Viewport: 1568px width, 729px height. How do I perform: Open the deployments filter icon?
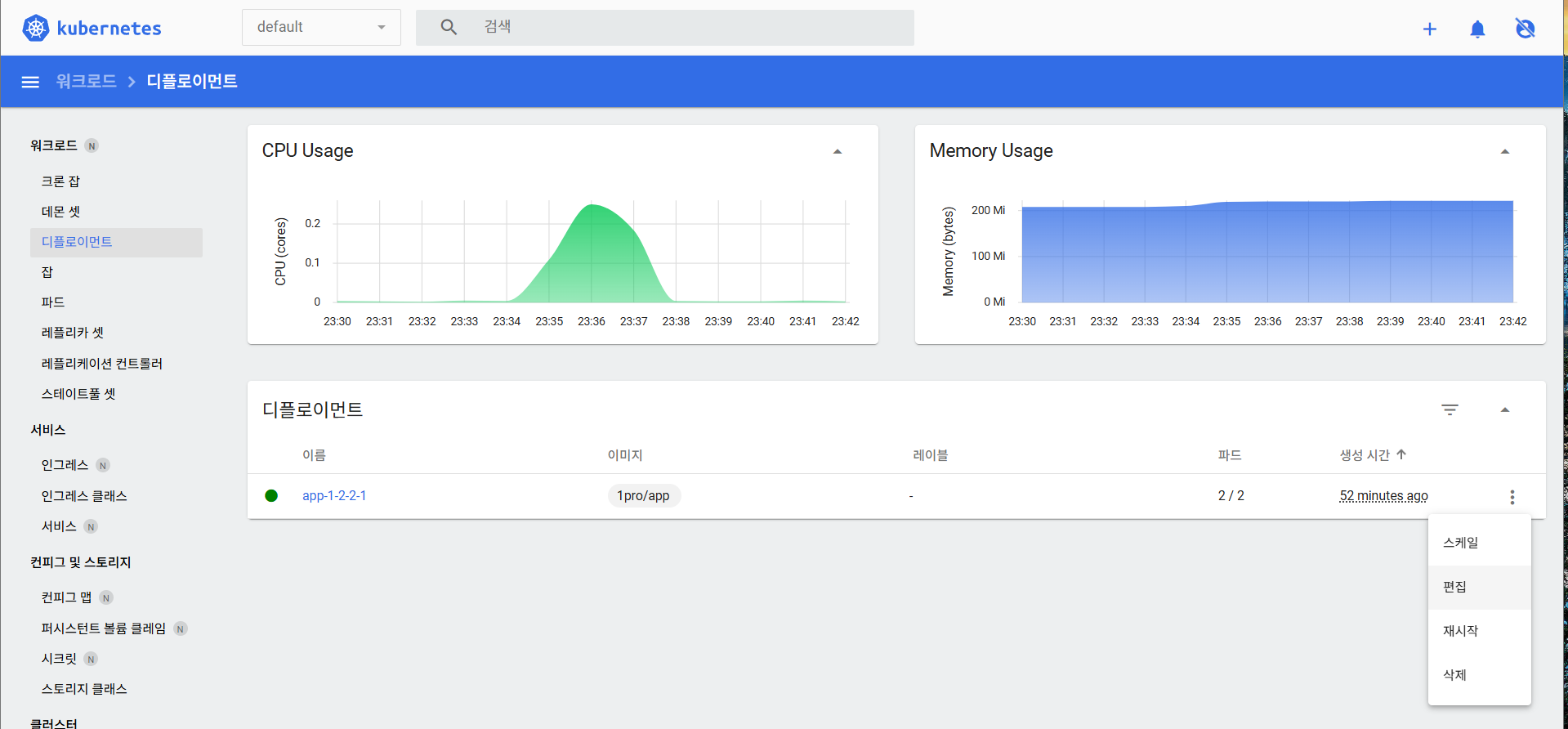tap(1450, 409)
